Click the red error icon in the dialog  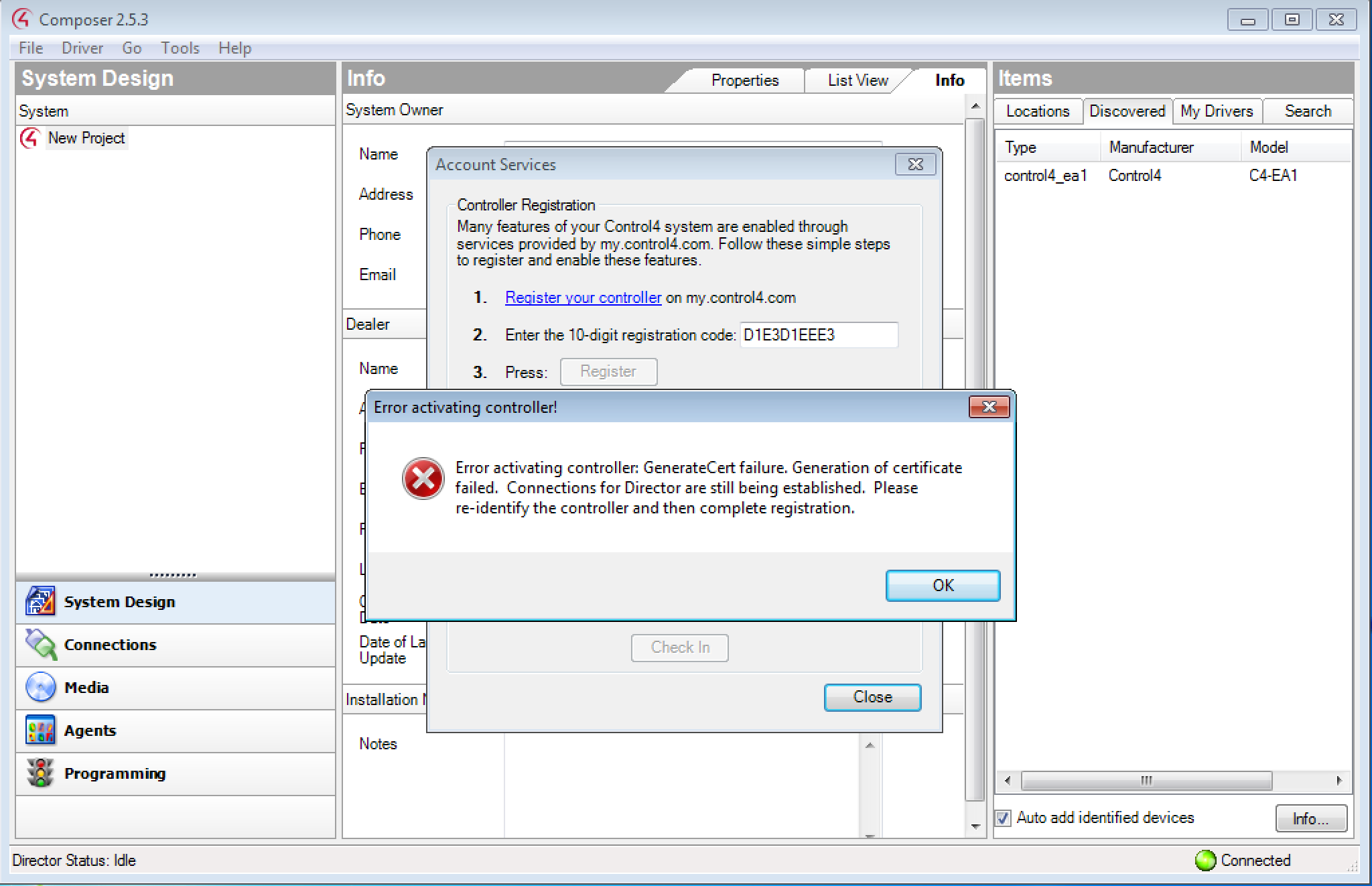click(x=423, y=479)
